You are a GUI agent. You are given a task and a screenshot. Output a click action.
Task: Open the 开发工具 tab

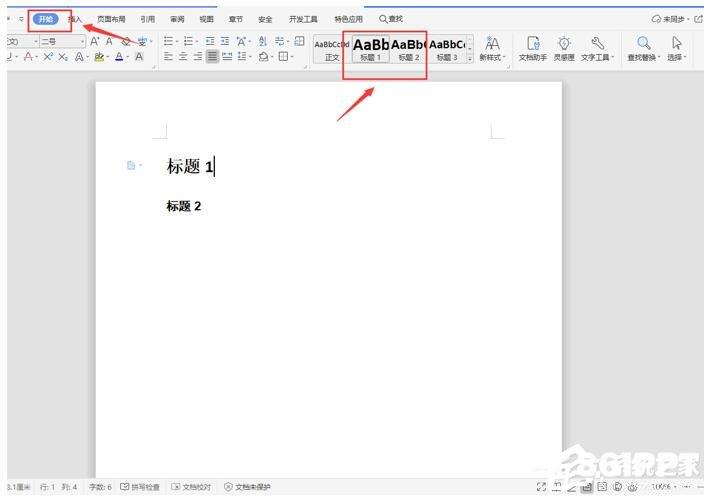coord(303,19)
